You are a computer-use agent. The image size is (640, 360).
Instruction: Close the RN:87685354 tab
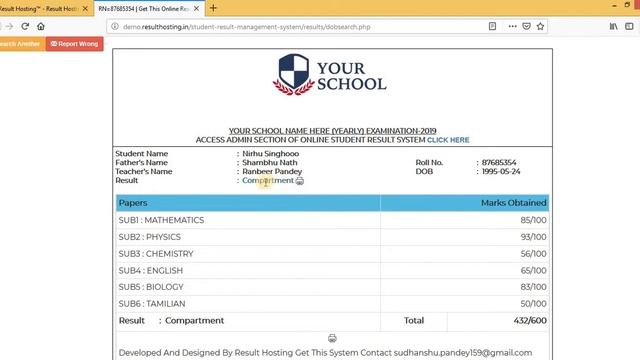pyautogui.click(x=196, y=9)
